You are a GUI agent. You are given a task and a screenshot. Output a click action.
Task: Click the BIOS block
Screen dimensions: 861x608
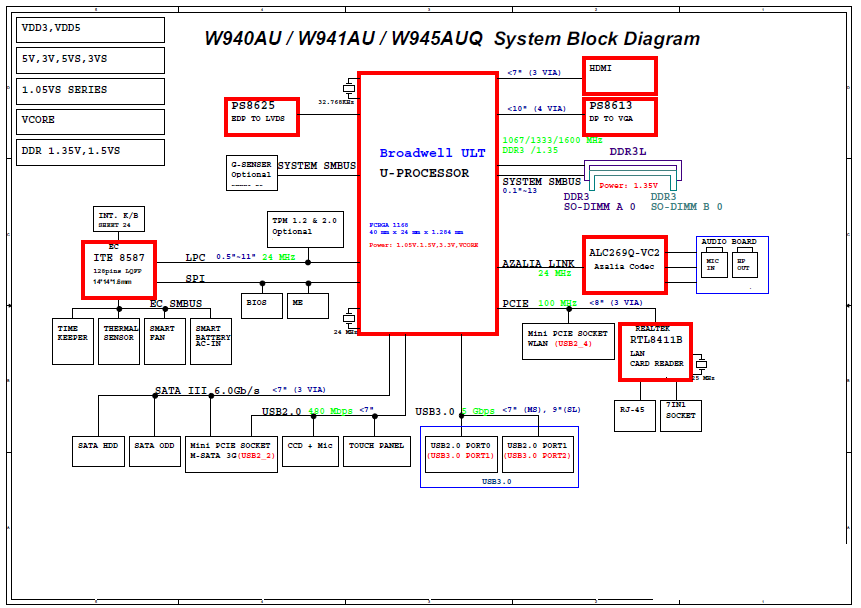pos(262,306)
